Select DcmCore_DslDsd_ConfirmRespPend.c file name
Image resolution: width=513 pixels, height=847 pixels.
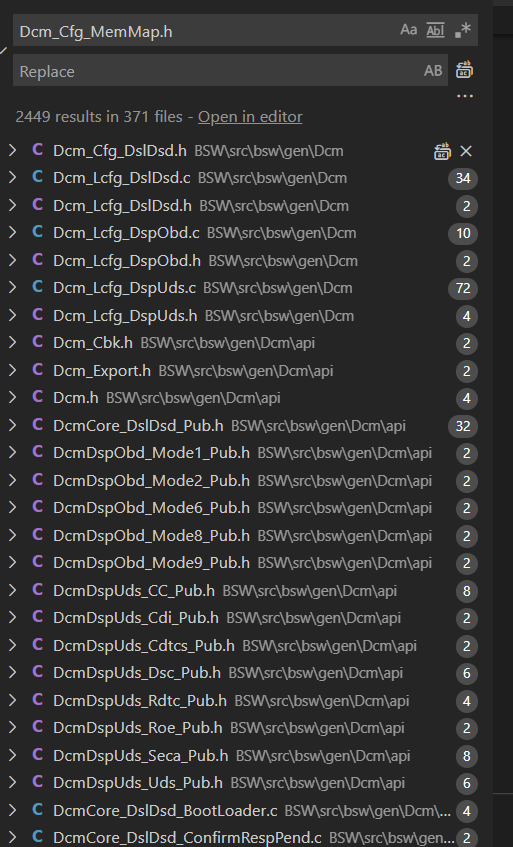[x=187, y=838]
